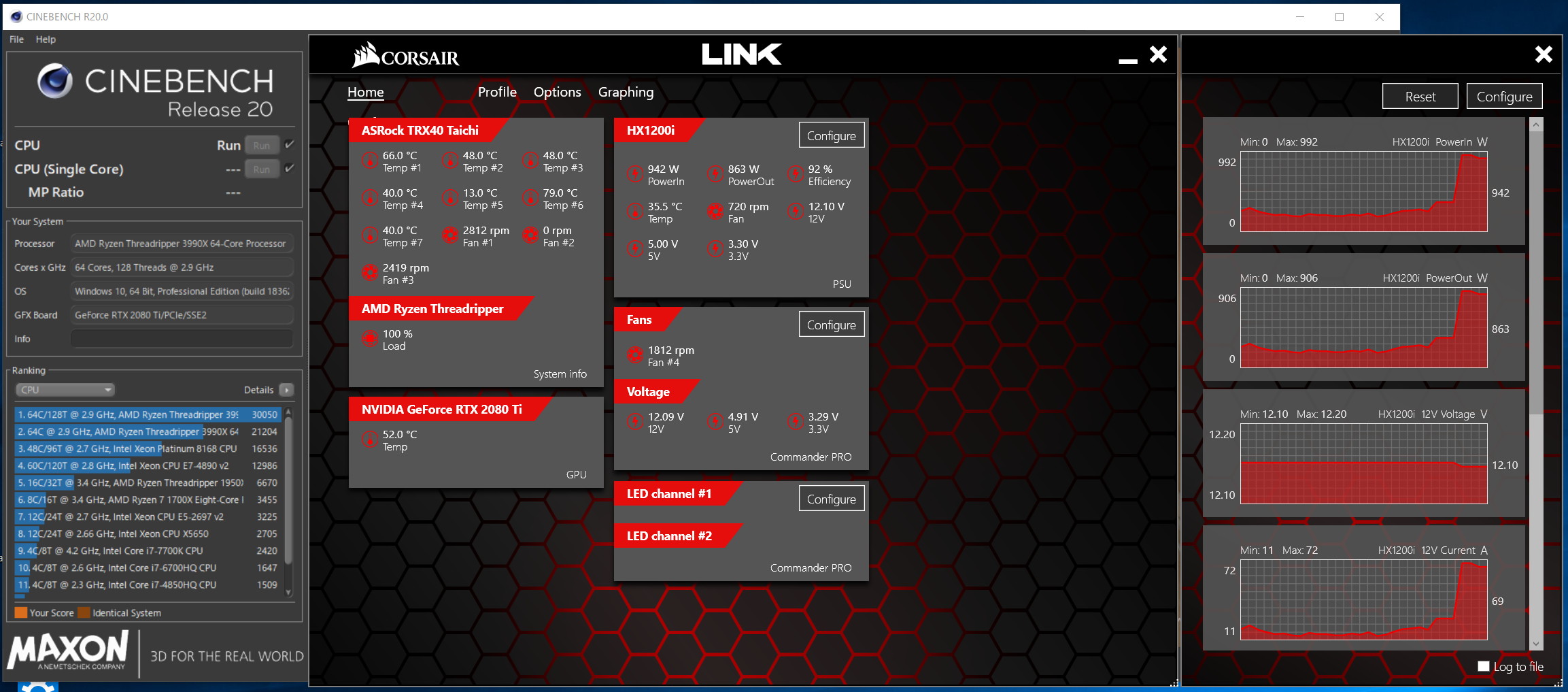Click Configure in the graph panel
Image resolution: width=1568 pixels, height=692 pixels.
click(1504, 97)
